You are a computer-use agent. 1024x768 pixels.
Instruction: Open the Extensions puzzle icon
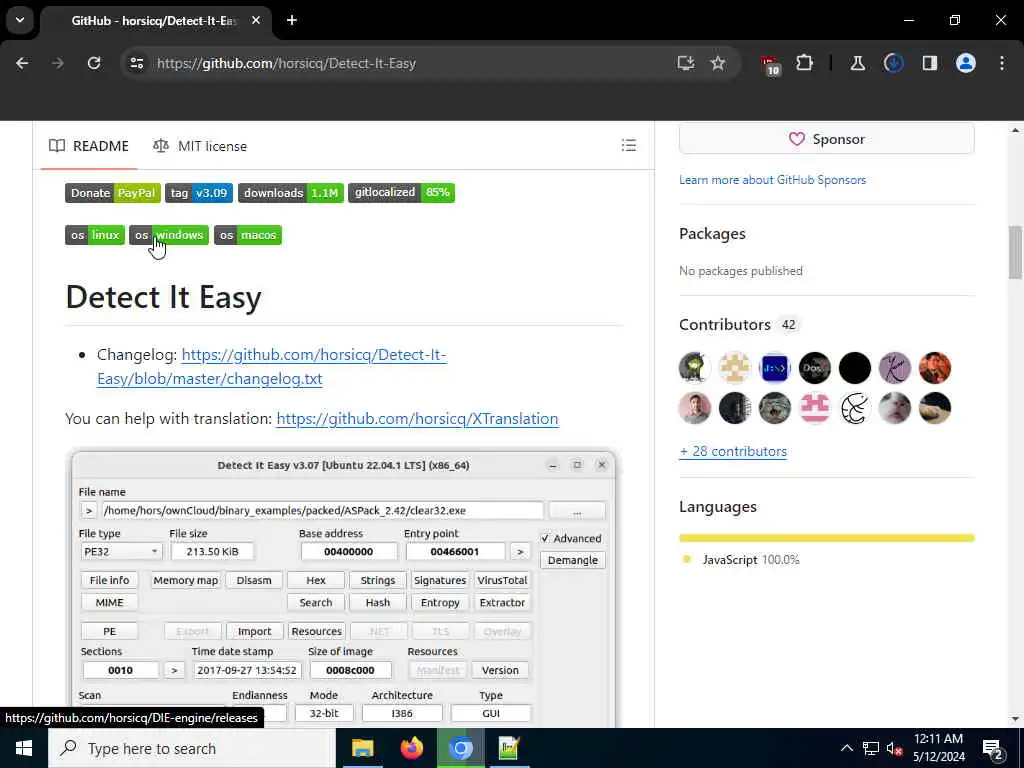point(805,63)
